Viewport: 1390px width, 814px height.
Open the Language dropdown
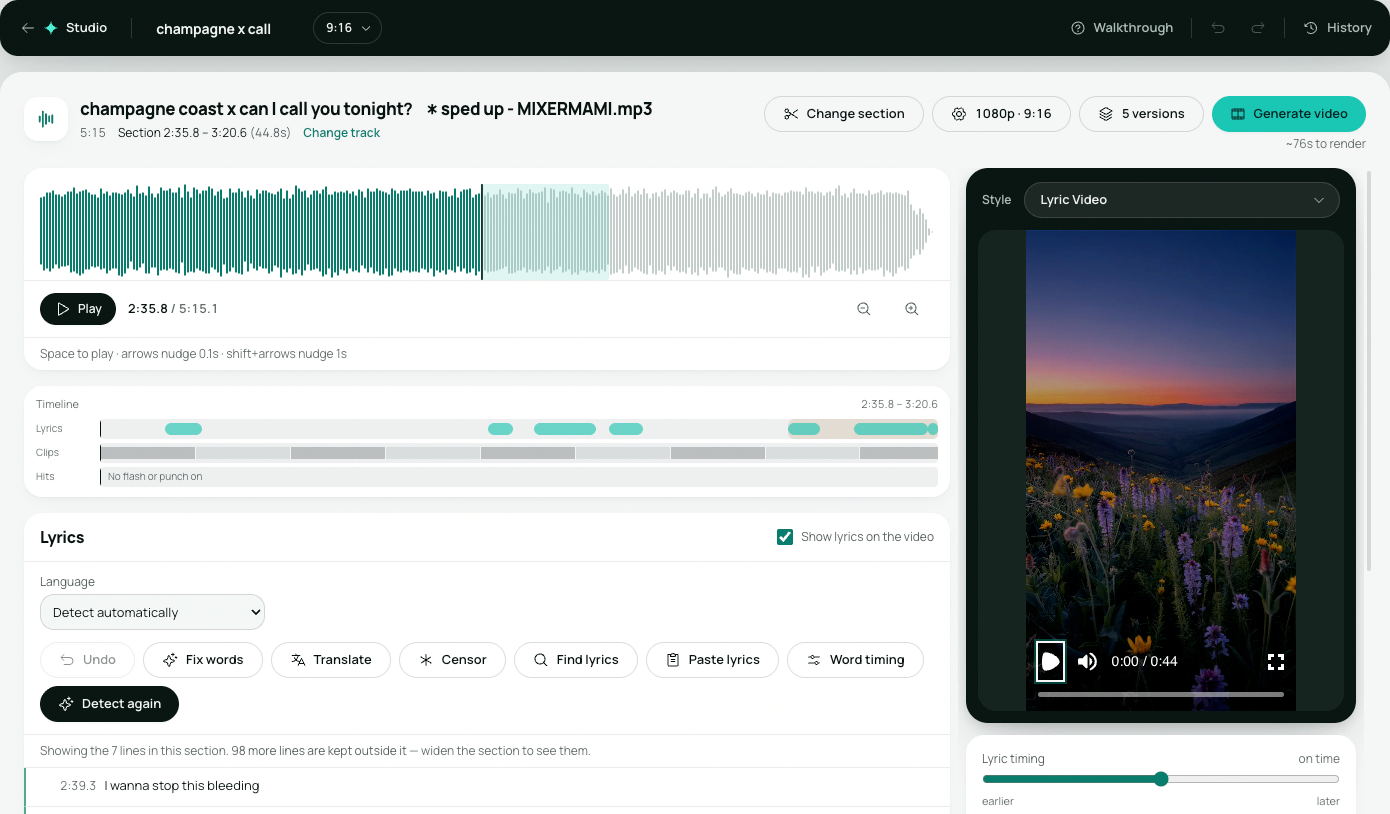click(x=152, y=612)
